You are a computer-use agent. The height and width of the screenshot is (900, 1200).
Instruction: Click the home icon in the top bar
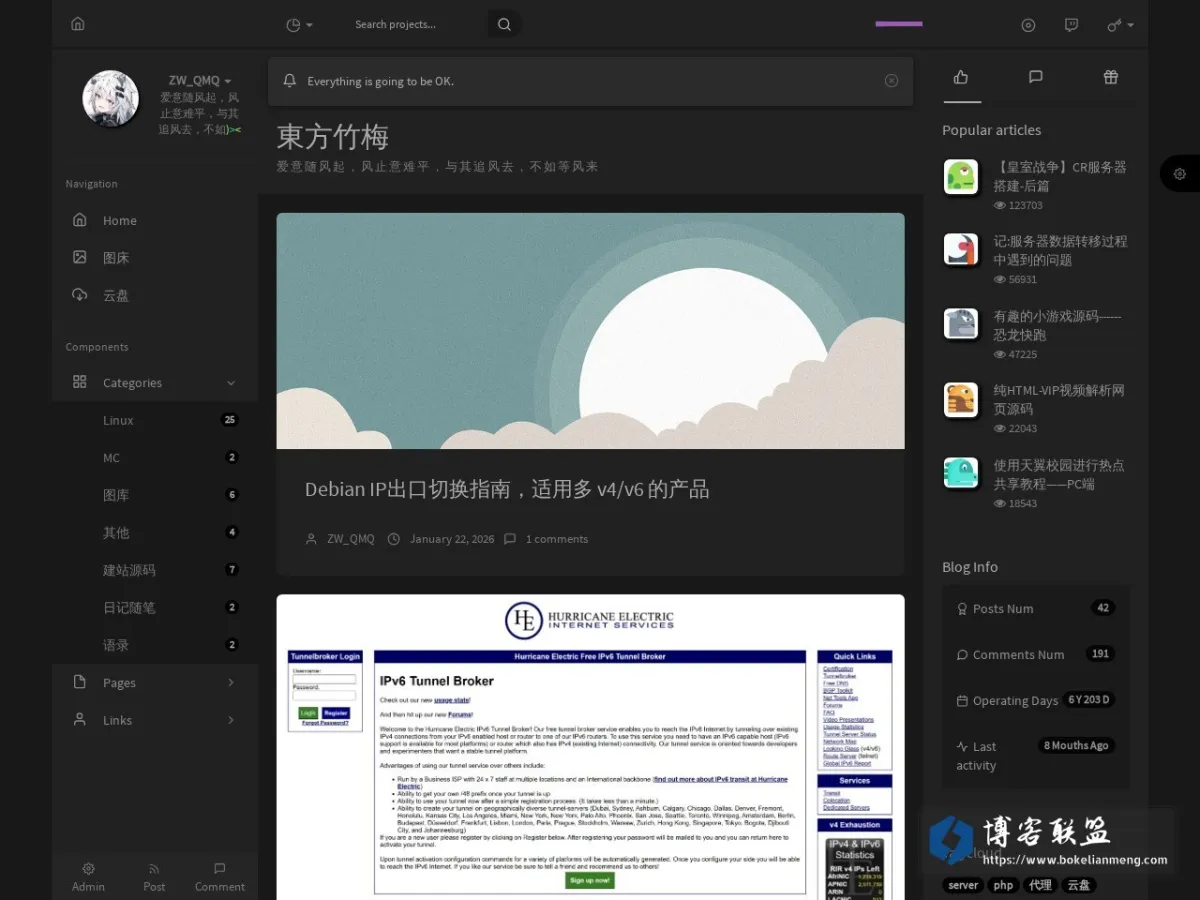(x=78, y=24)
